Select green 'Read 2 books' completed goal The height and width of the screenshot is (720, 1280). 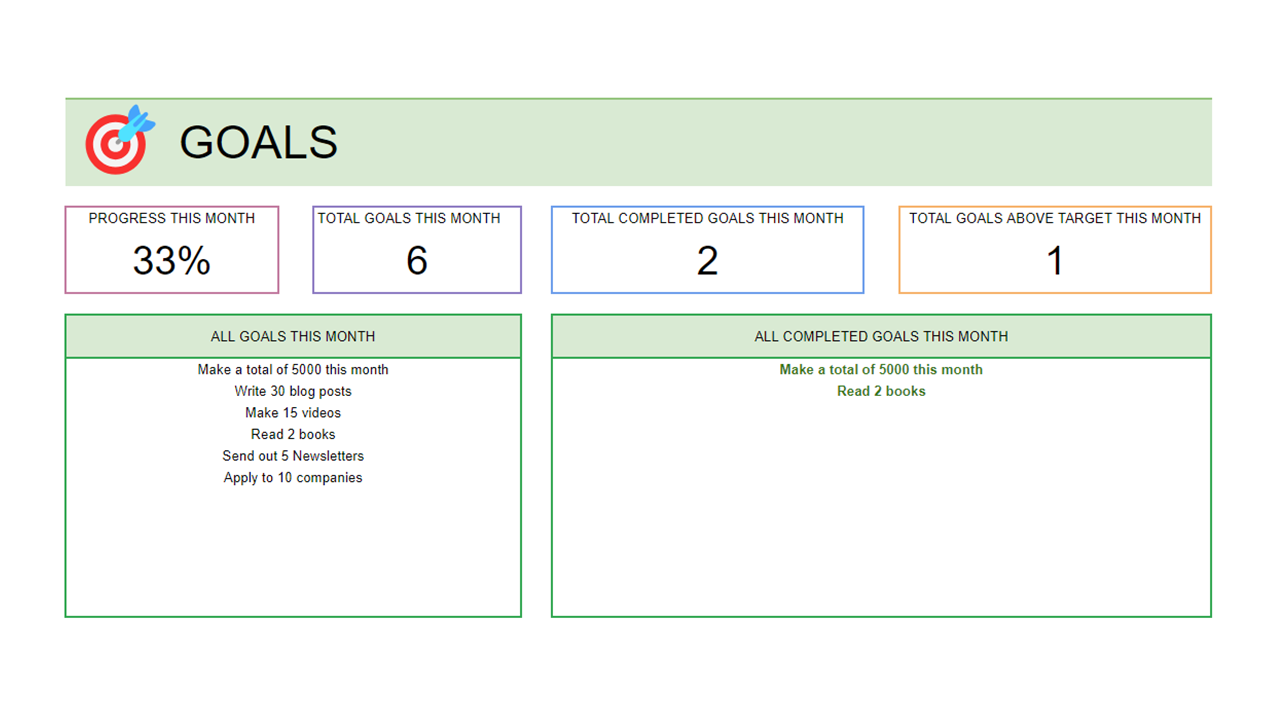[881, 391]
